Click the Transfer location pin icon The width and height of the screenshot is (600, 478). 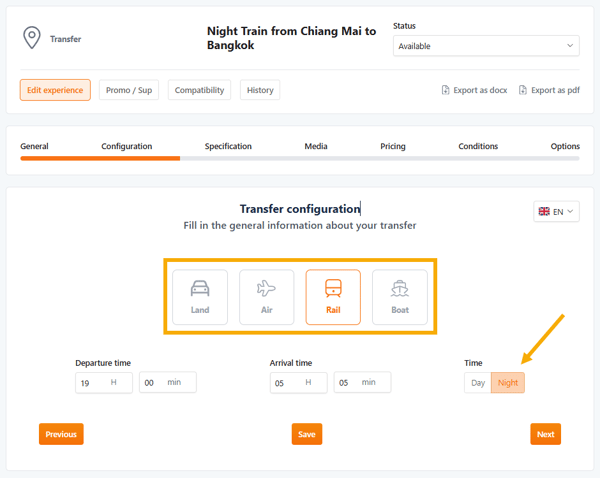pyautogui.click(x=33, y=39)
